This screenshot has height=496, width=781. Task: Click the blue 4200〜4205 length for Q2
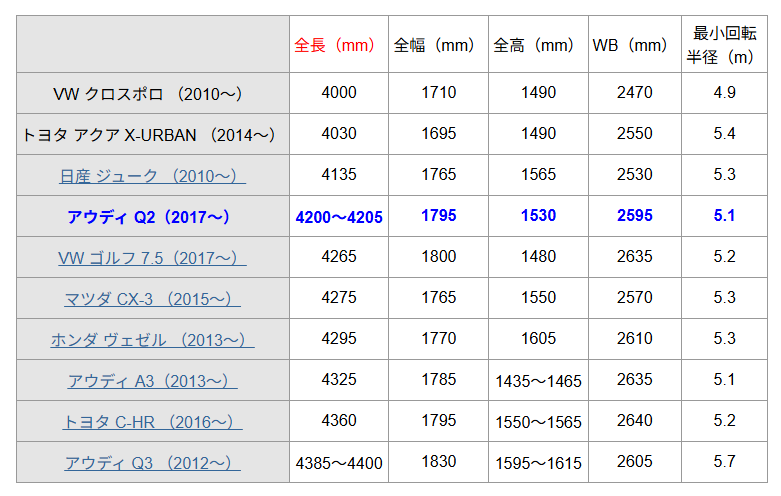[x=339, y=217]
